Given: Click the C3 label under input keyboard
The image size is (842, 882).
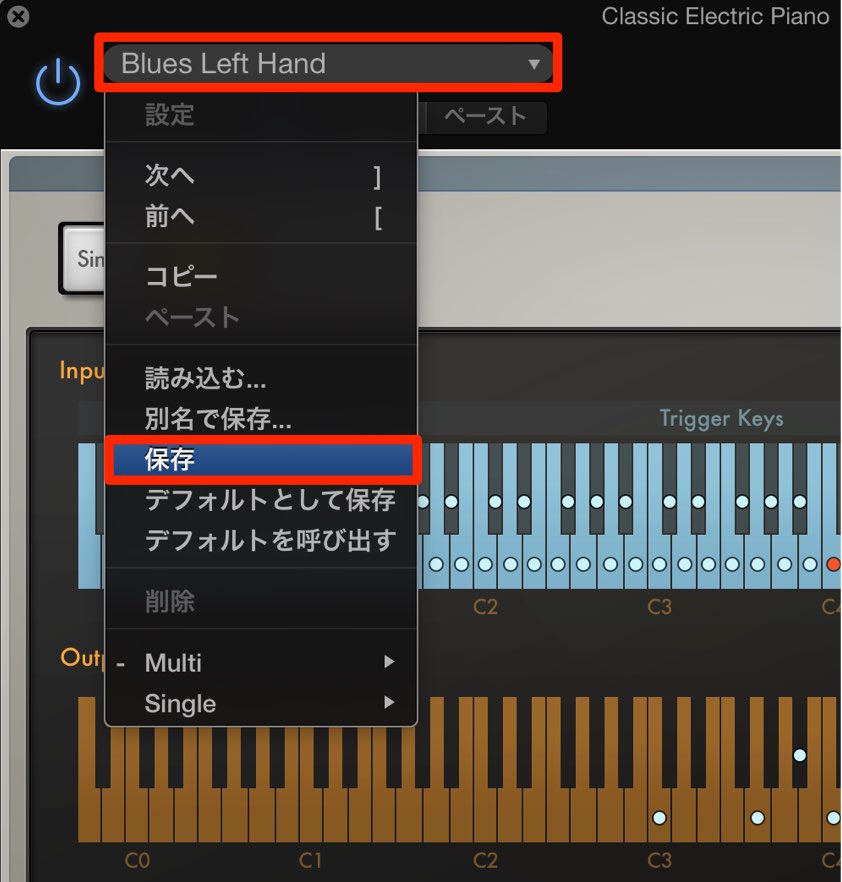Looking at the screenshot, I should 659,607.
